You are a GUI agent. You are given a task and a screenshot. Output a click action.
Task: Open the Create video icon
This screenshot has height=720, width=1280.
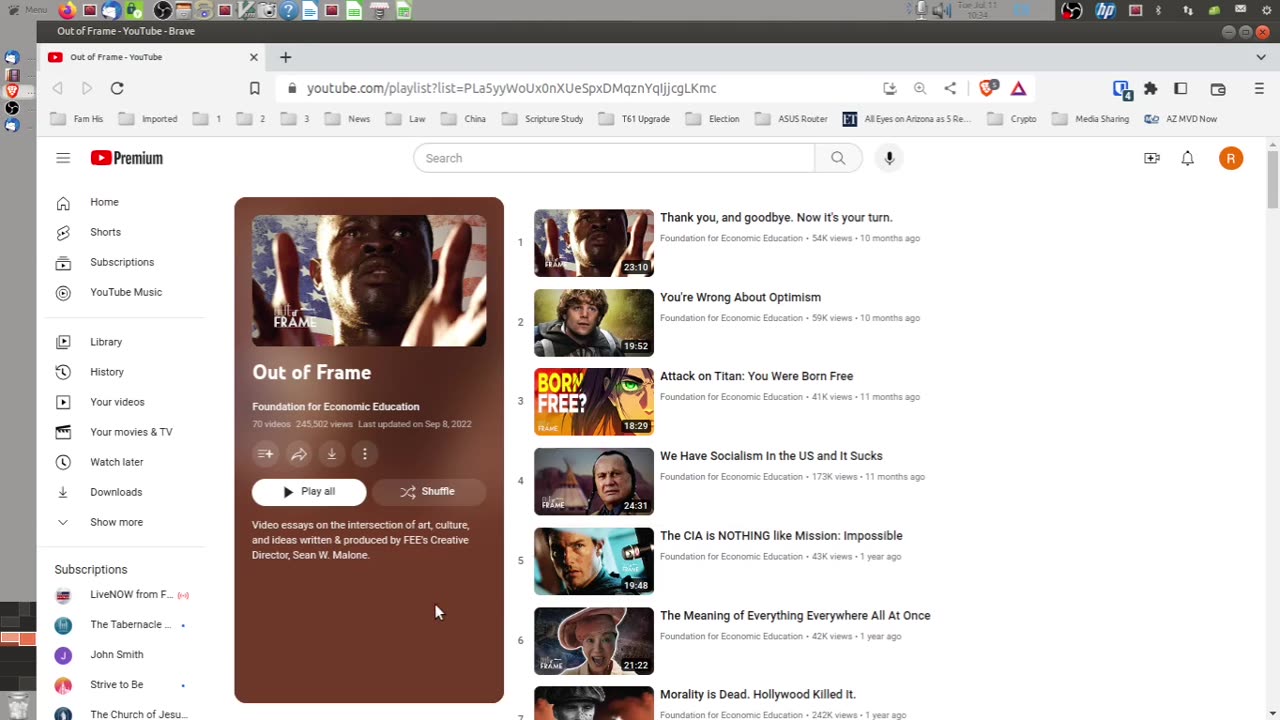pyautogui.click(x=1152, y=158)
